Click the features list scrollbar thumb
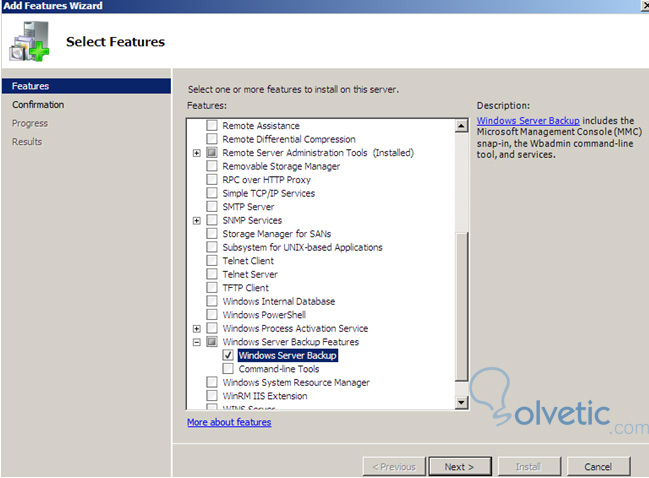Image resolution: width=649 pixels, height=478 pixels. coord(462,306)
